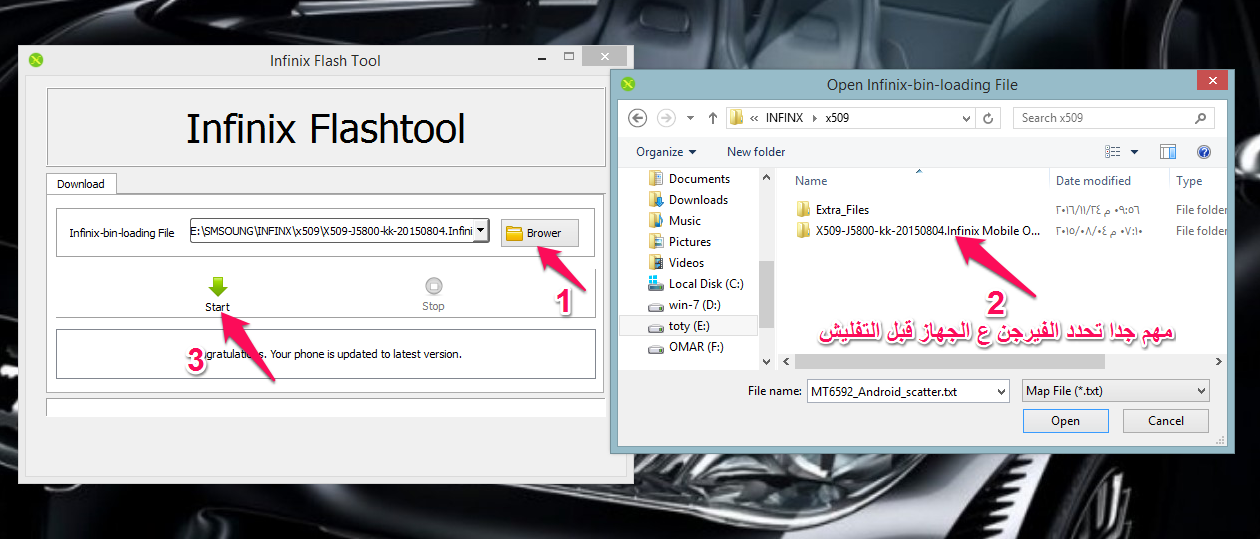Open the Map File (*.txt) filter dropdown
This screenshot has width=1260, height=539.
tap(1115, 391)
